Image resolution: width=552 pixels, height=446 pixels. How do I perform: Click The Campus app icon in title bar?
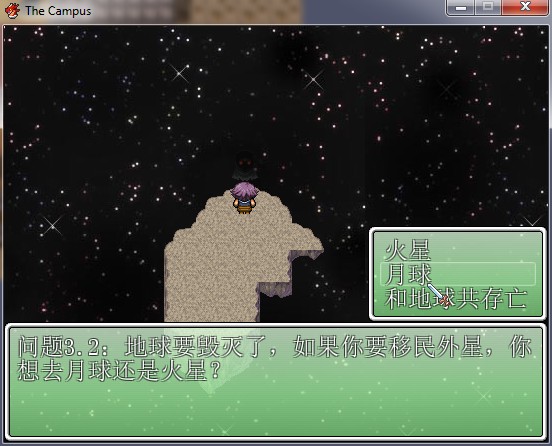click(x=12, y=11)
